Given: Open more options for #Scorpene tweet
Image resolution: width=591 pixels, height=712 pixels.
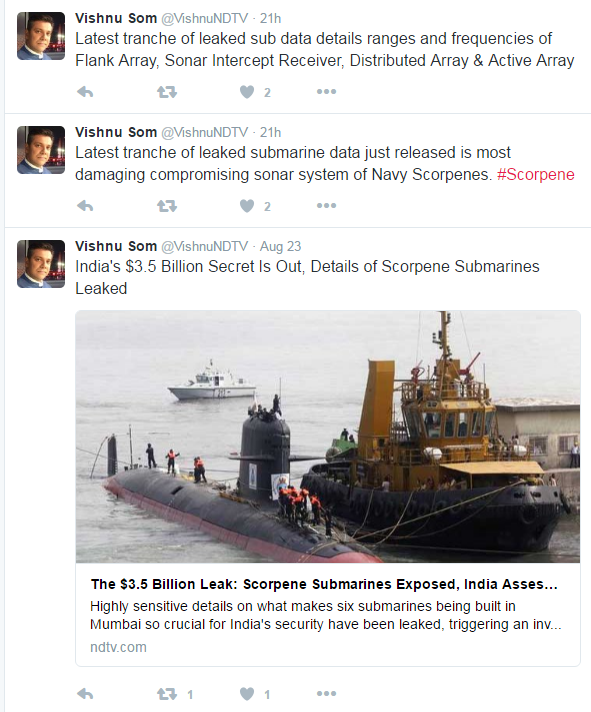Looking at the screenshot, I should [326, 206].
